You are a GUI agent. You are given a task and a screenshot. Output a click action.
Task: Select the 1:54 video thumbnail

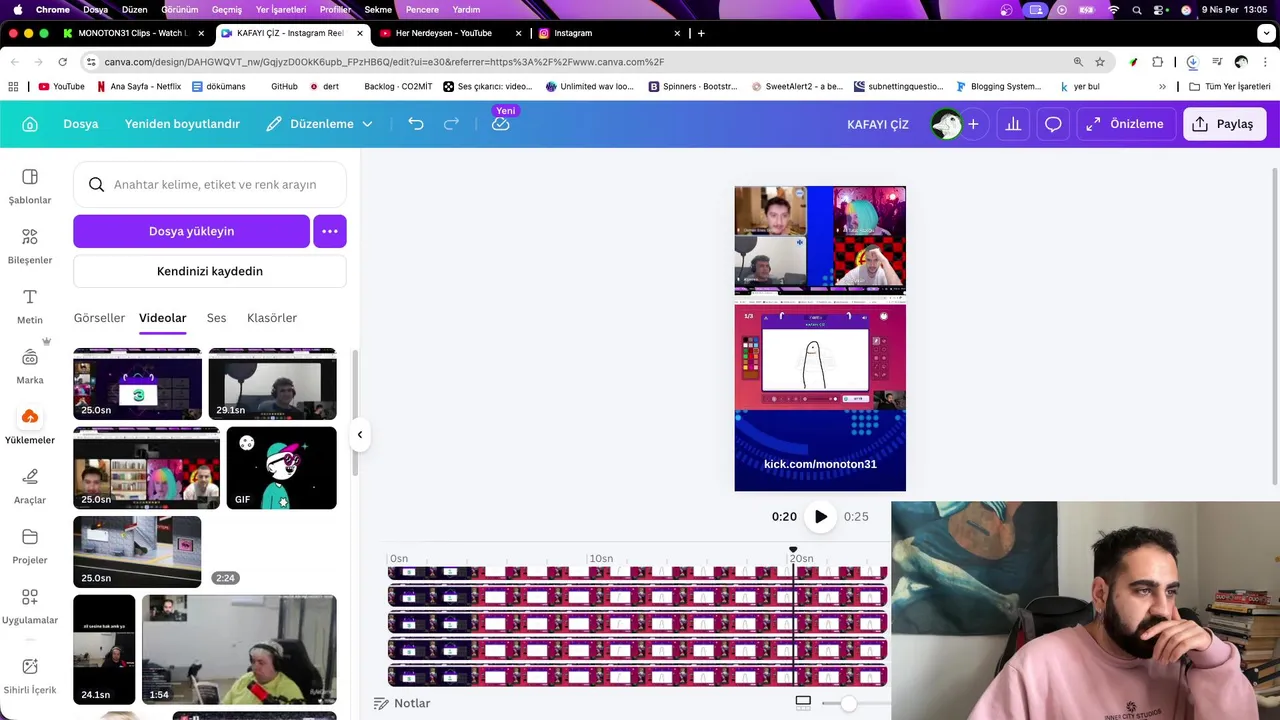point(239,650)
